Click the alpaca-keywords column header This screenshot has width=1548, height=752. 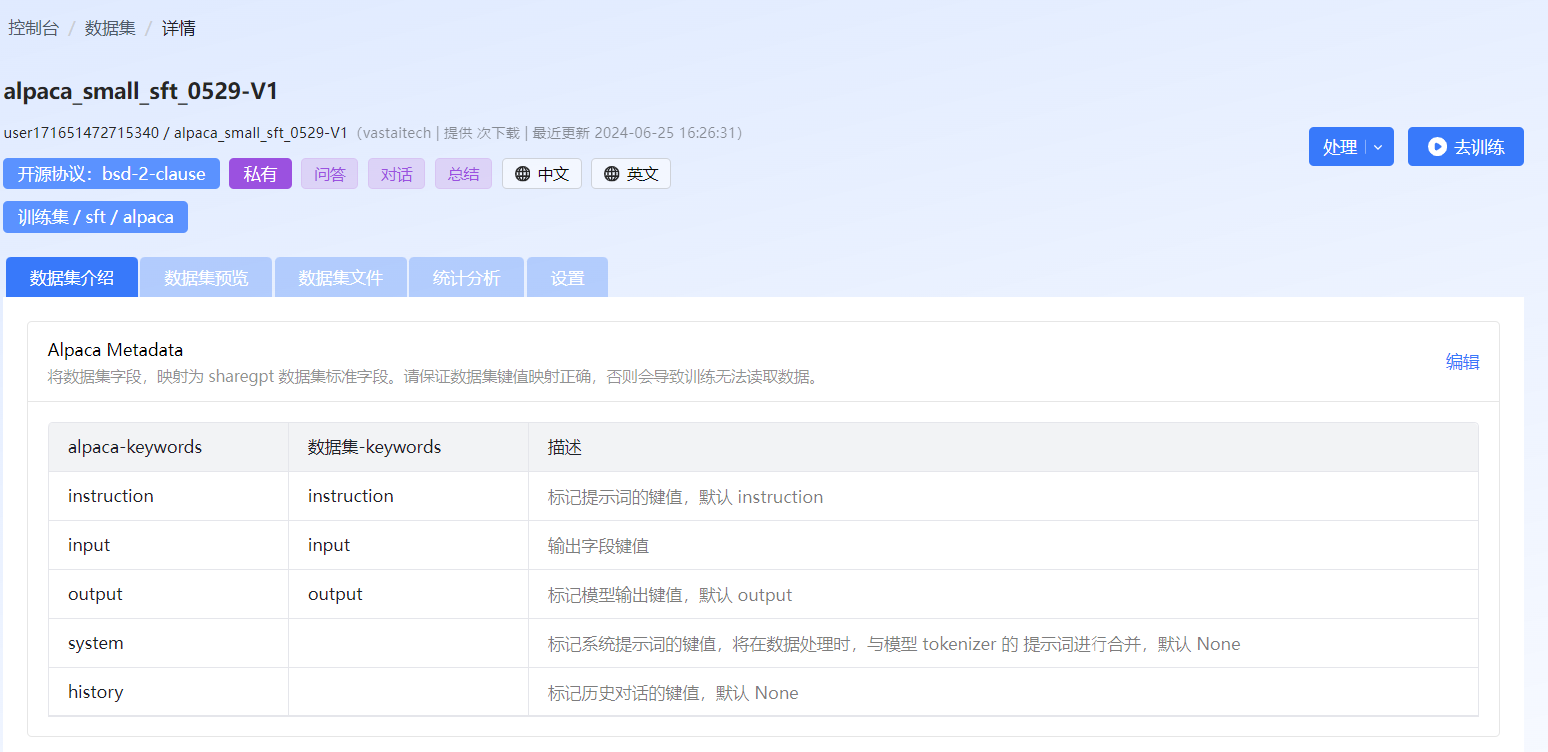coord(135,447)
